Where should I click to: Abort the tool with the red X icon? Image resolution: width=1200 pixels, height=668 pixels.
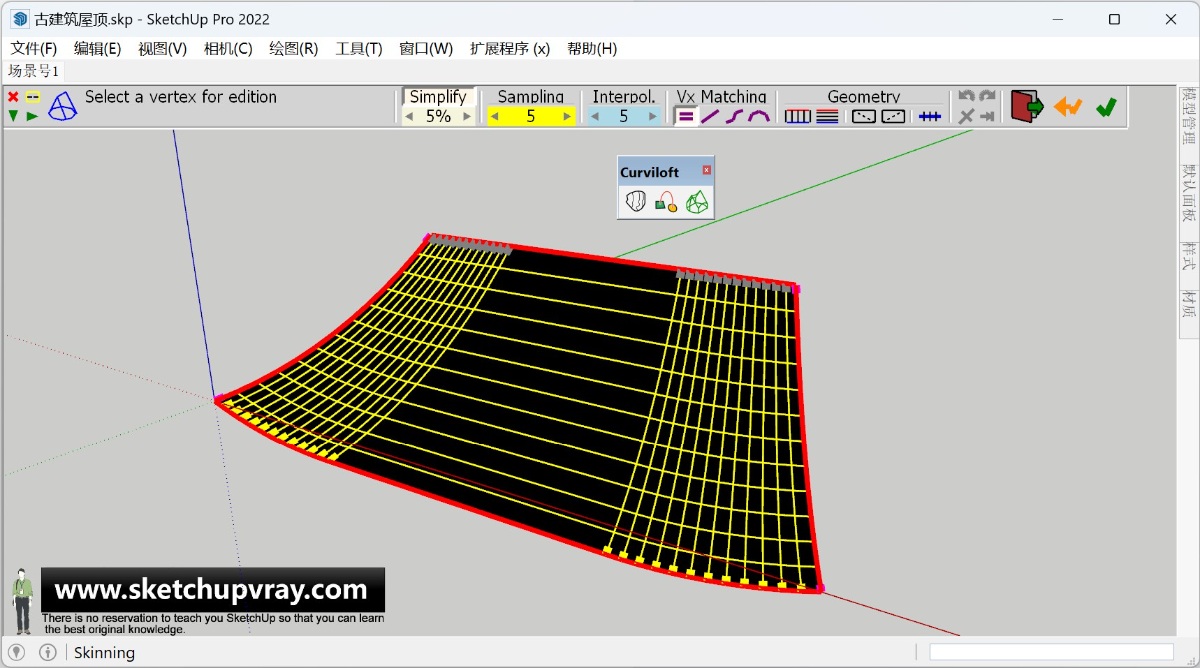(12, 97)
